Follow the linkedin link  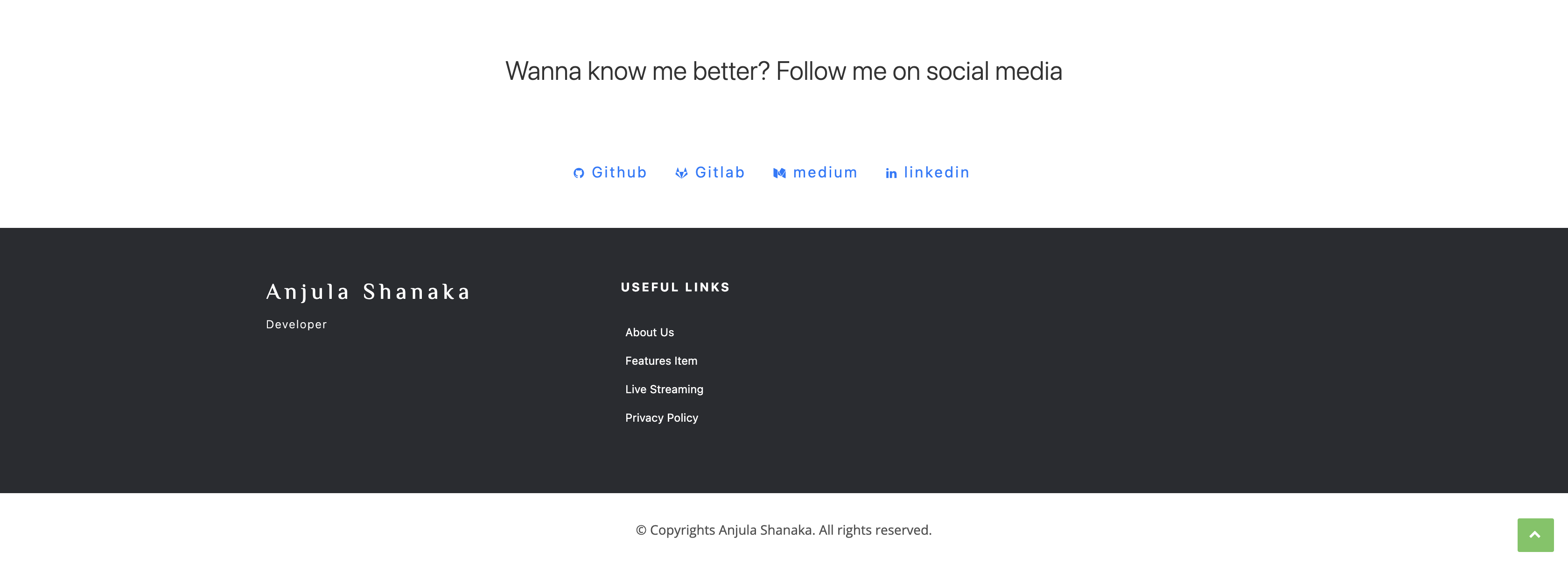click(936, 172)
